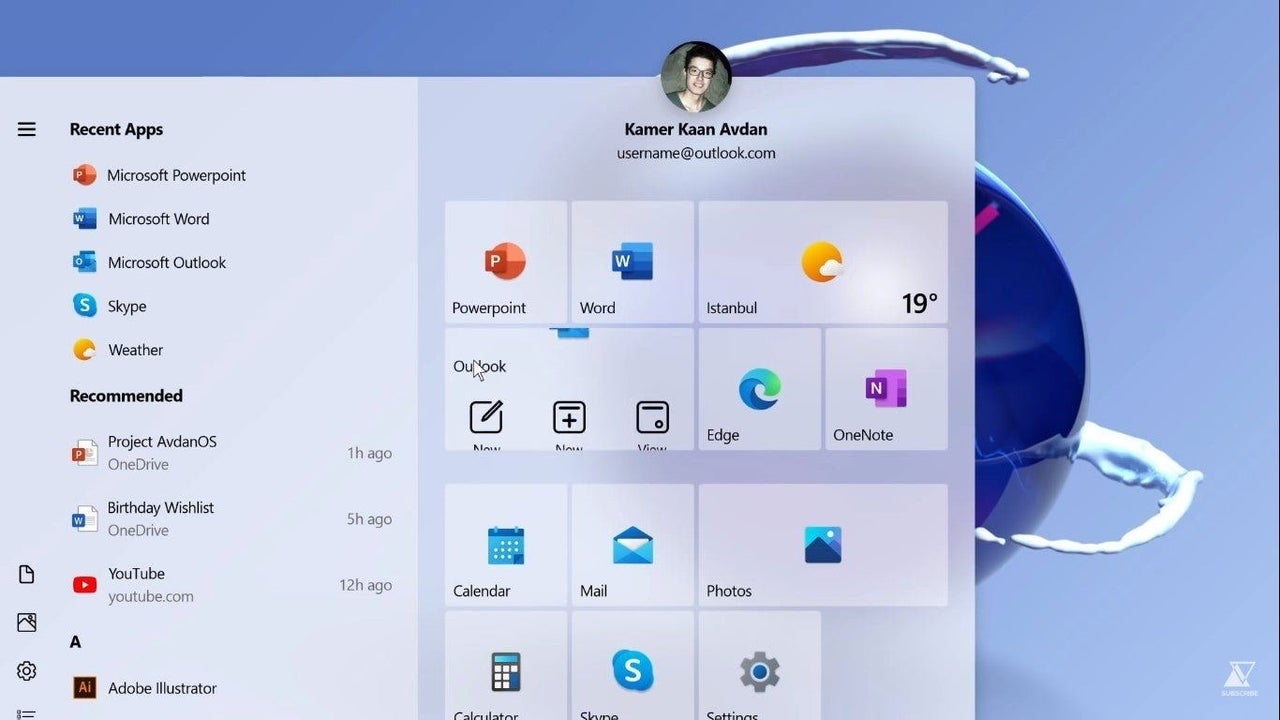The width and height of the screenshot is (1280, 720).
Task: Click the user profile picture
Action: click(696, 77)
